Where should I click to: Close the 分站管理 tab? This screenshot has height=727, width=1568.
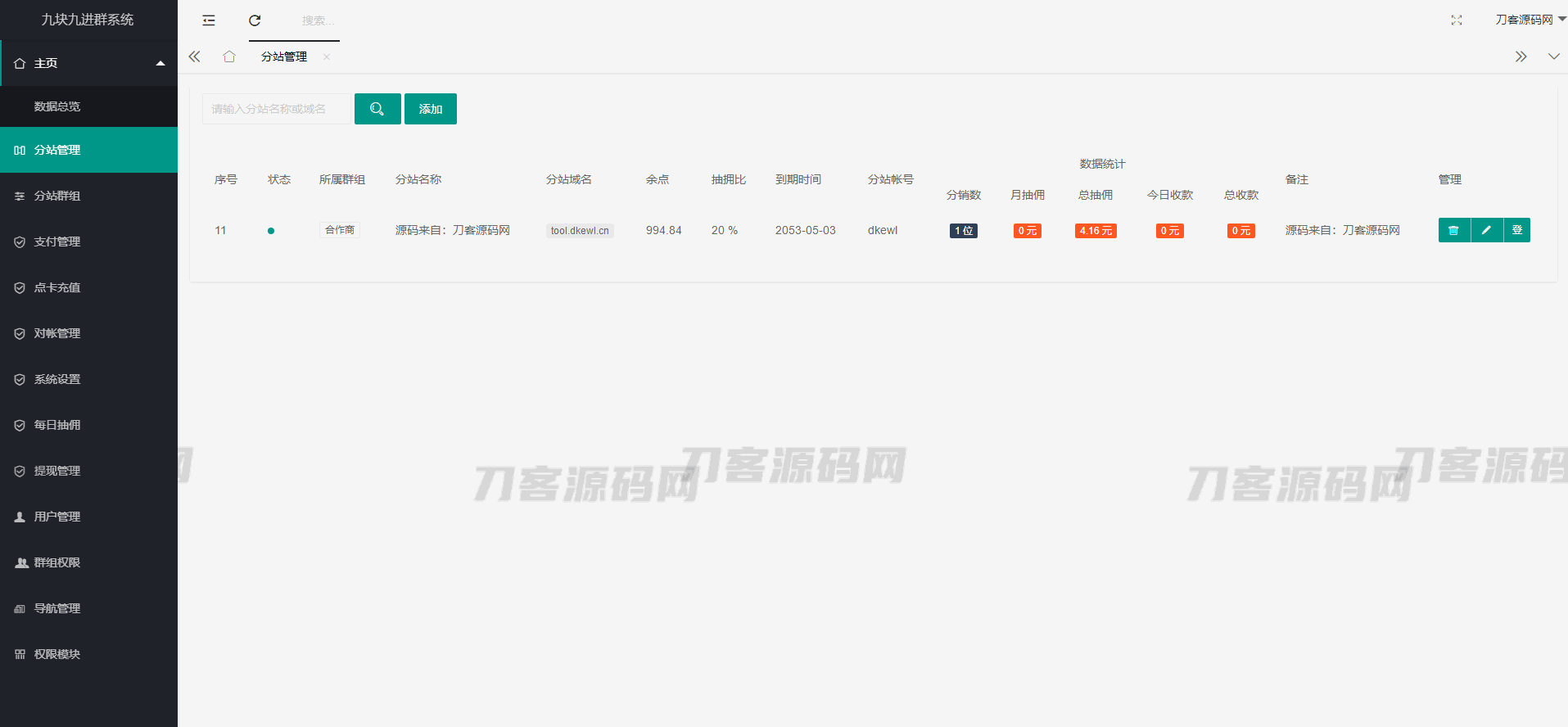(x=327, y=56)
